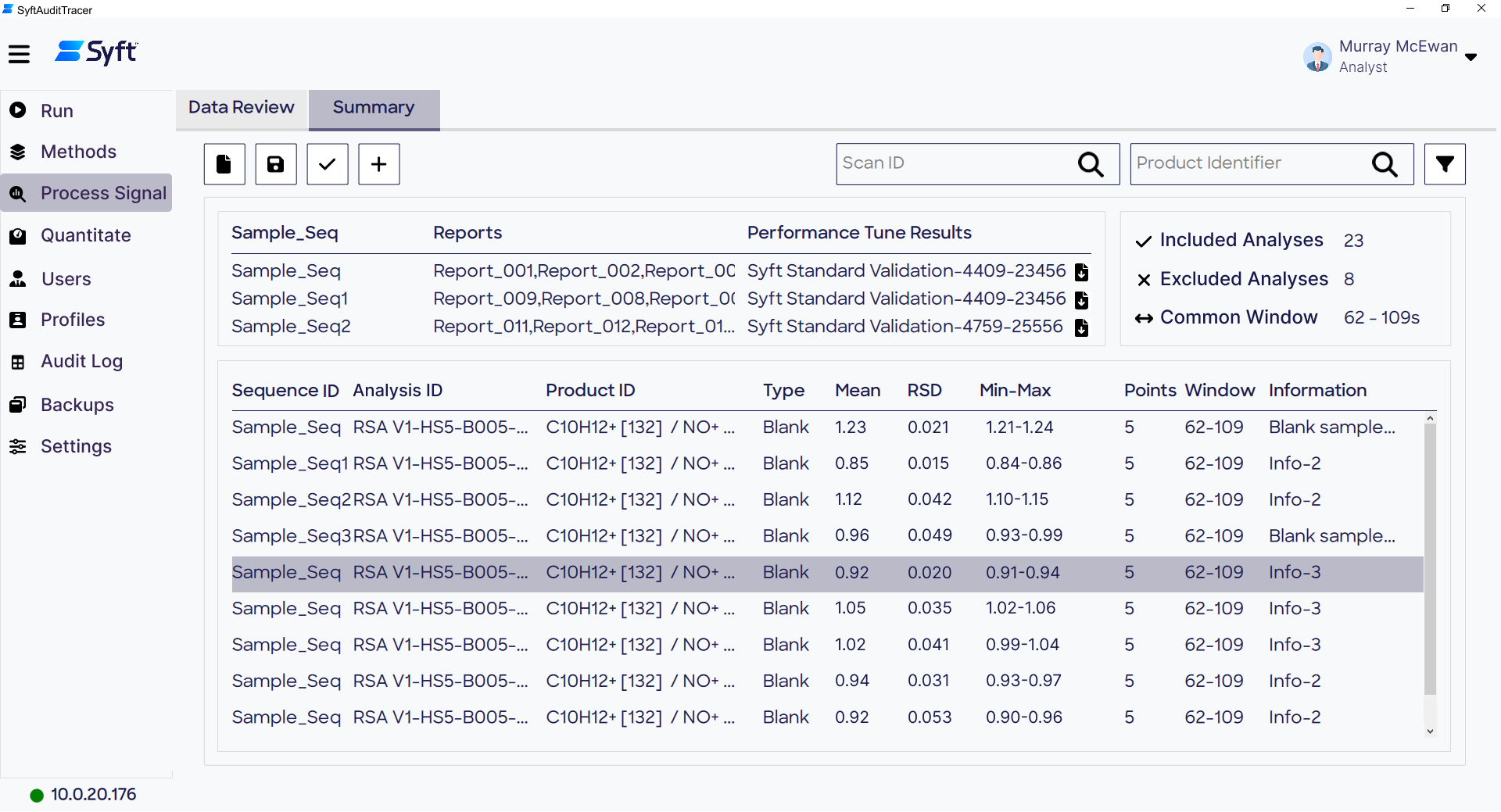This screenshot has height=812, width=1501.
Task: Select Process Signal in sidebar
Action: coord(86,193)
